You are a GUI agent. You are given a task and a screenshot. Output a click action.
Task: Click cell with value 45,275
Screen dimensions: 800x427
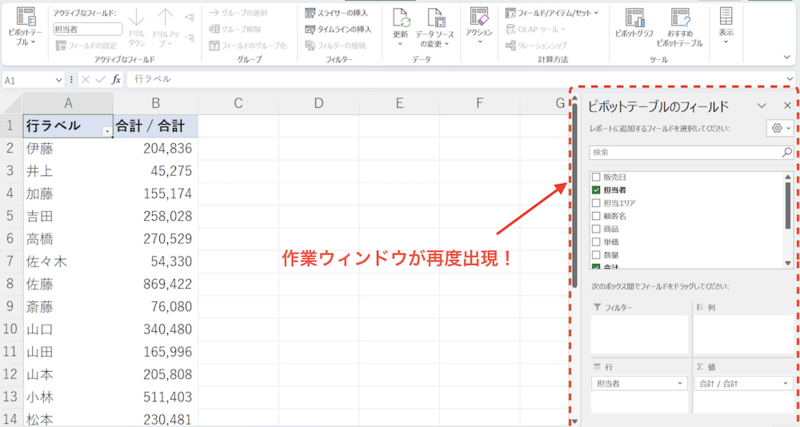pyautogui.click(x=156, y=171)
